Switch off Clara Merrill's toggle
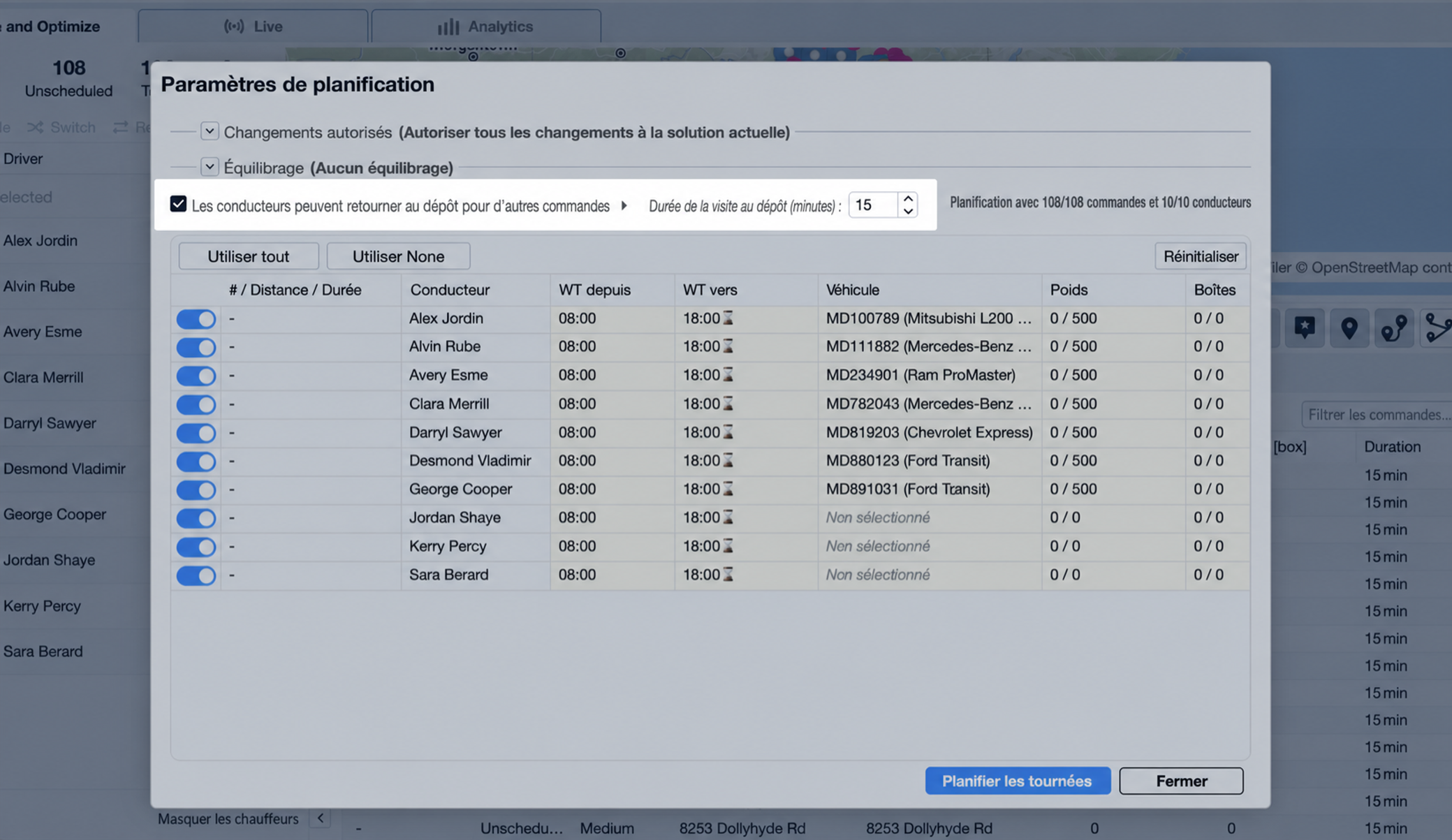The height and width of the screenshot is (840, 1452). [x=196, y=404]
